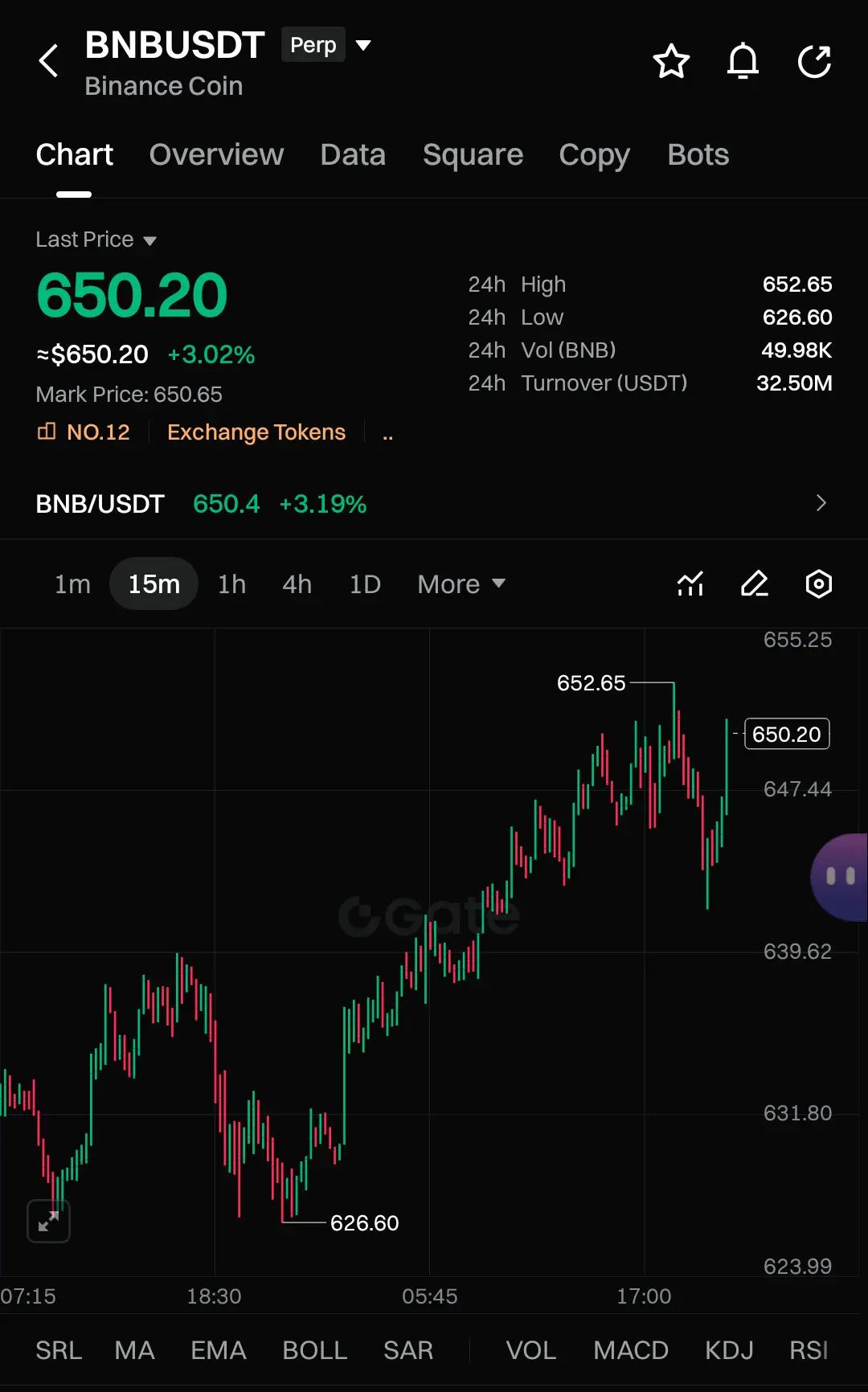This screenshot has width=868, height=1392.
Task: Toggle the RSI sub-indicator
Action: click(x=809, y=1350)
